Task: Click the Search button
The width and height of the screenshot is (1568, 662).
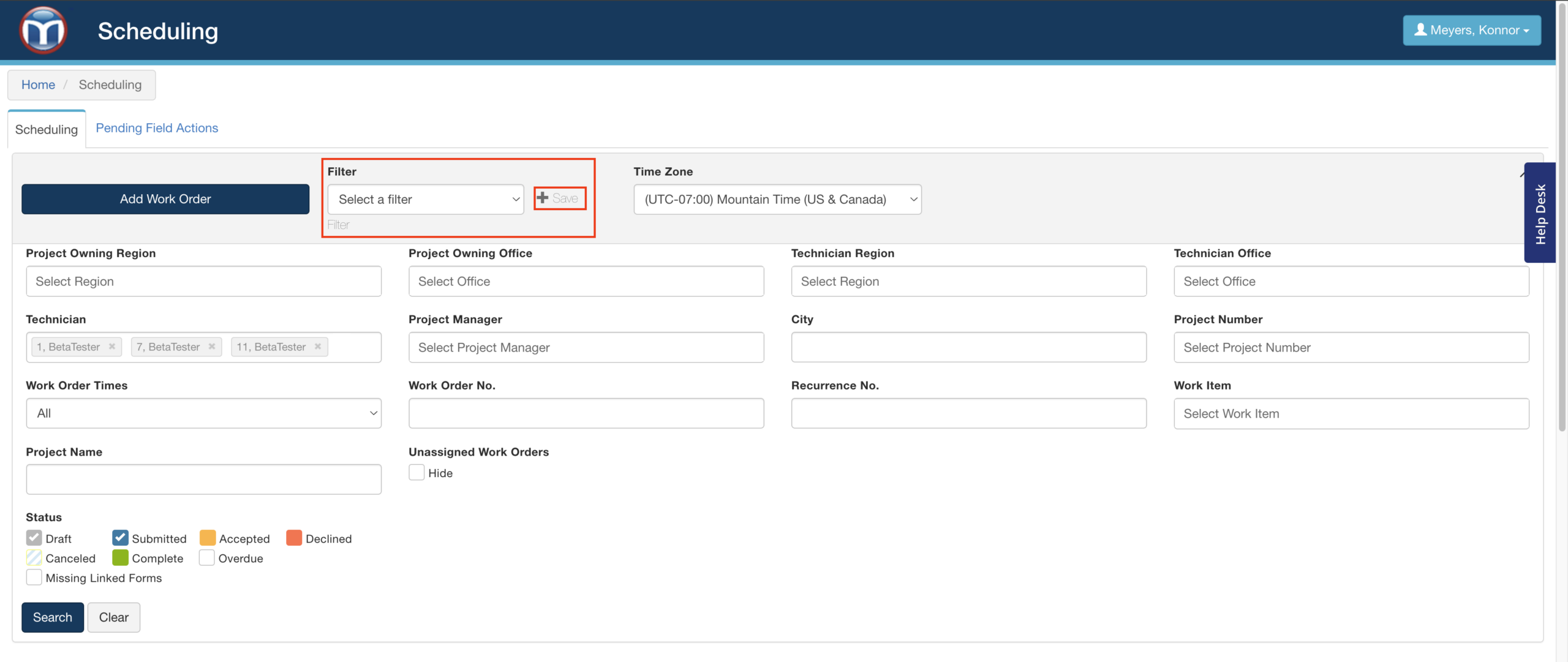Action: (x=53, y=617)
